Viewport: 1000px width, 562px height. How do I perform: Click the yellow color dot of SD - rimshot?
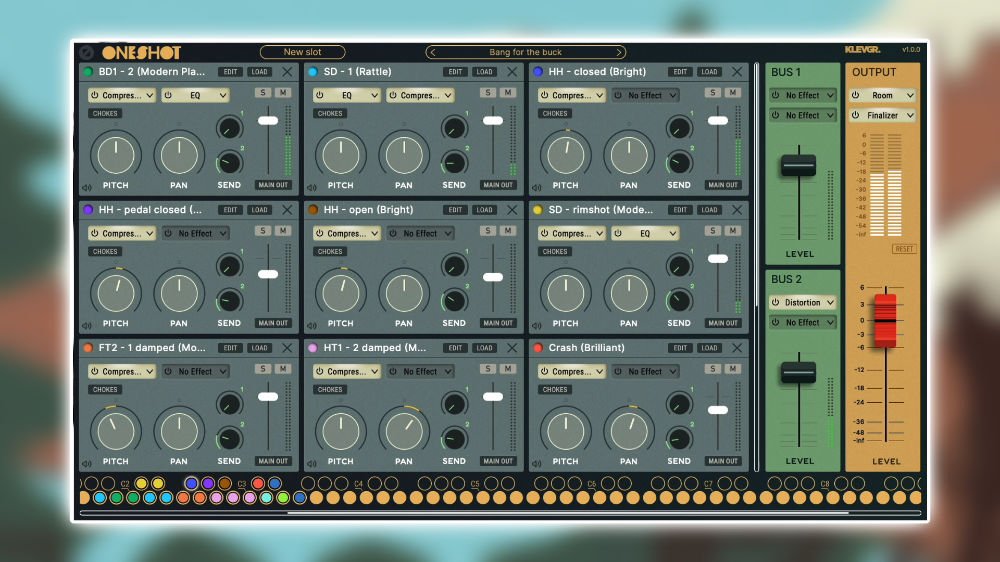[538, 209]
